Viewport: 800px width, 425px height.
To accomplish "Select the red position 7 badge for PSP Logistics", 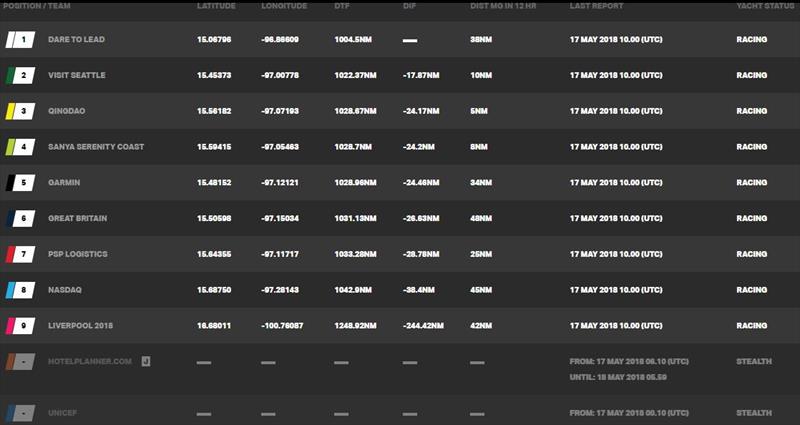I will [x=20, y=254].
